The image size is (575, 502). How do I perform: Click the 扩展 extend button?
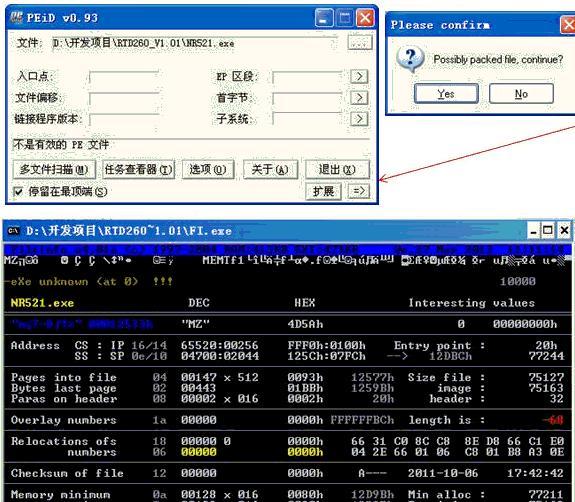click(x=323, y=191)
